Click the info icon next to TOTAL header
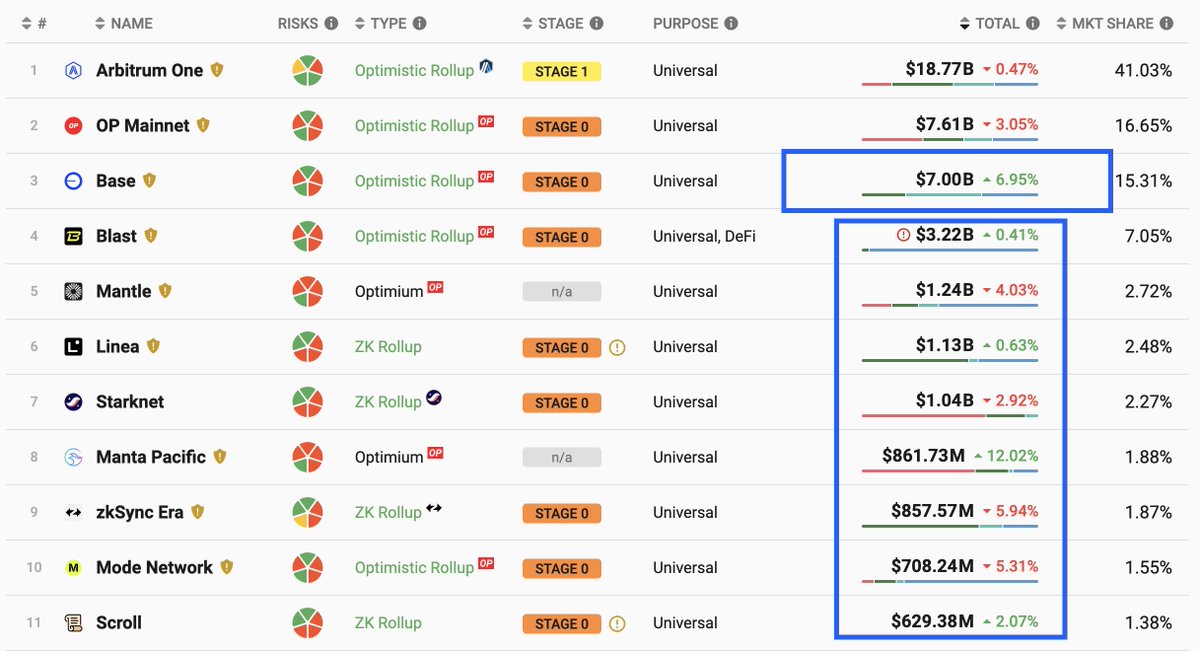Viewport: 1200px width, 651px height. tap(1033, 23)
